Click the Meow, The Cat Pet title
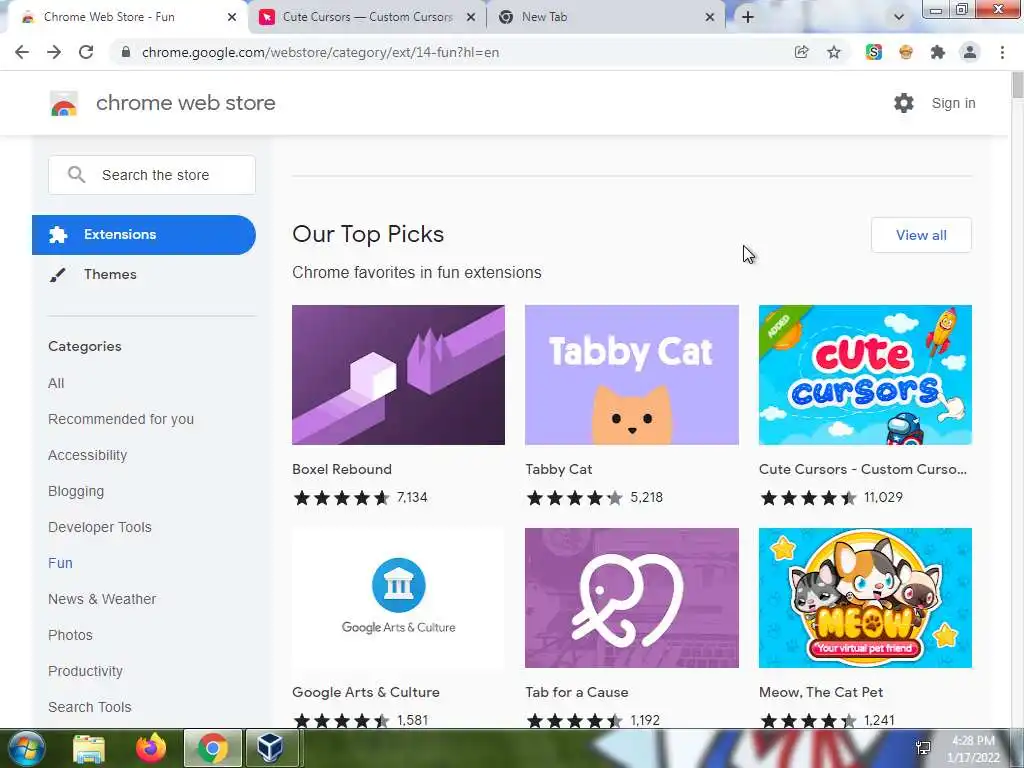Viewport: 1024px width, 768px height. (821, 692)
